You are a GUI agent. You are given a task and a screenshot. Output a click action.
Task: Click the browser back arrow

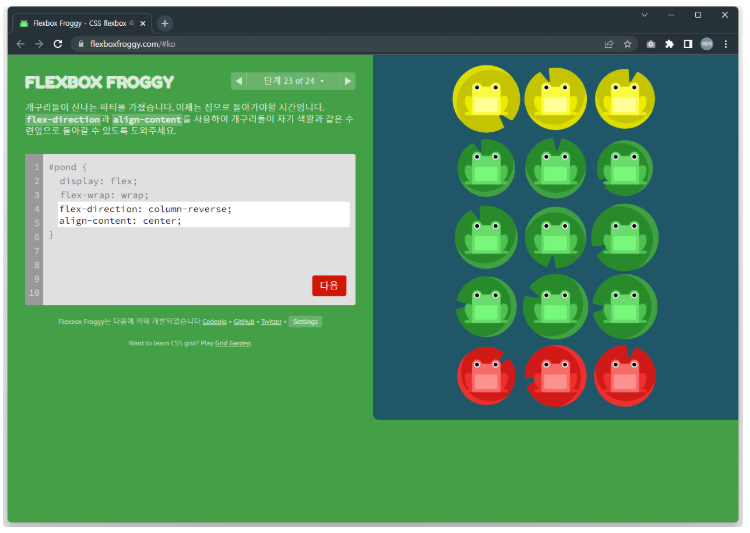point(21,44)
